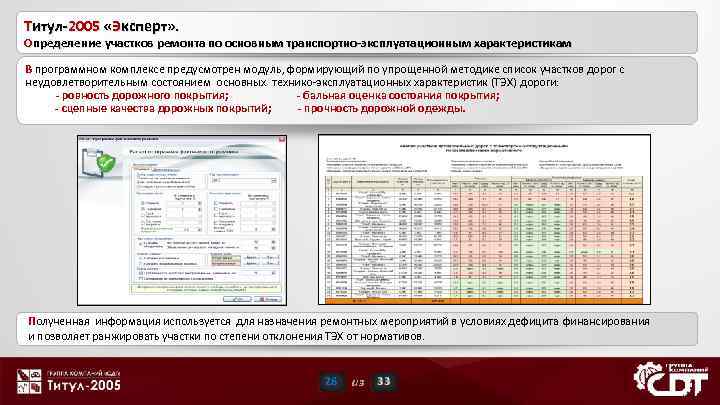
Task: Click the Титул-2005 logo icon in footer
Action: 29,381
